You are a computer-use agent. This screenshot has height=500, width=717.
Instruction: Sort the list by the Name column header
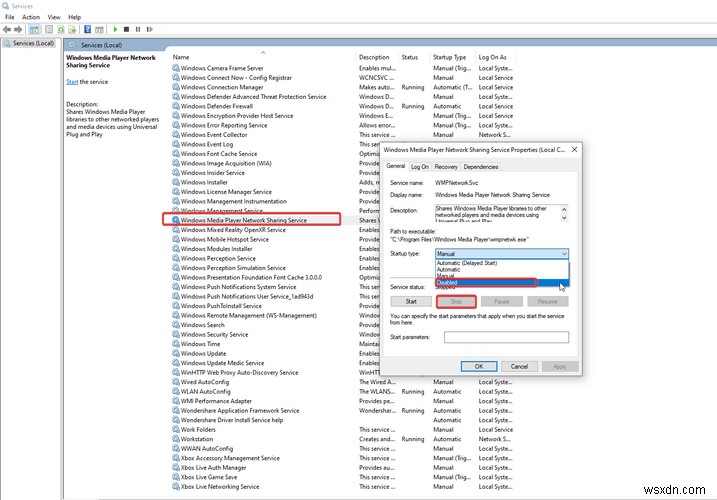pos(263,57)
